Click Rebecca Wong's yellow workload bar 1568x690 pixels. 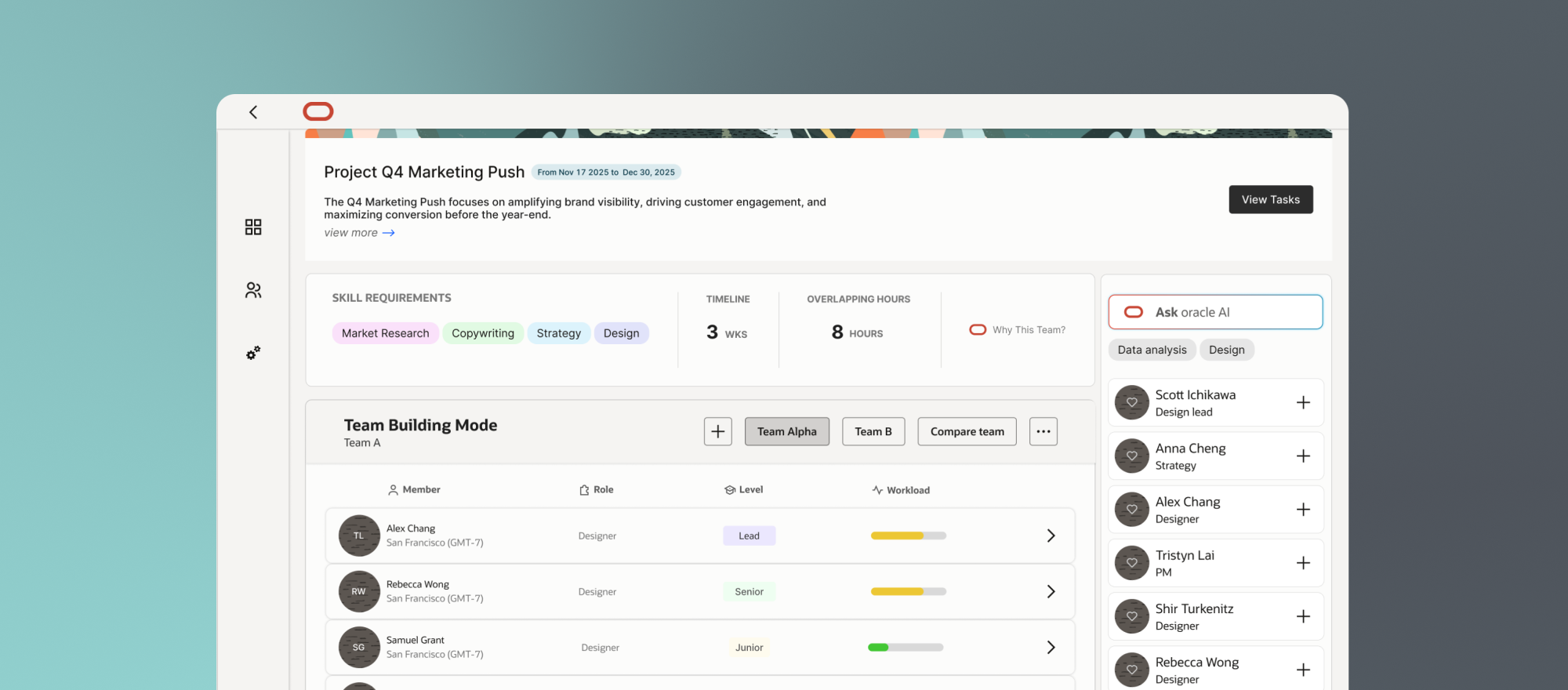pos(909,591)
